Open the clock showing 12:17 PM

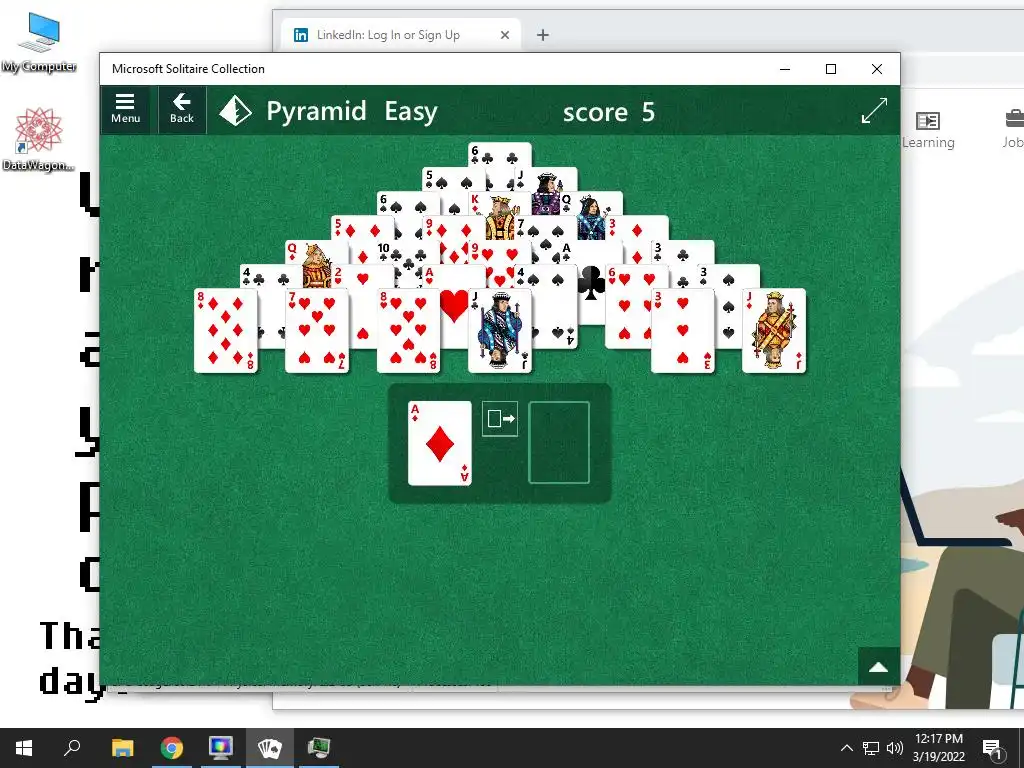tap(938, 748)
